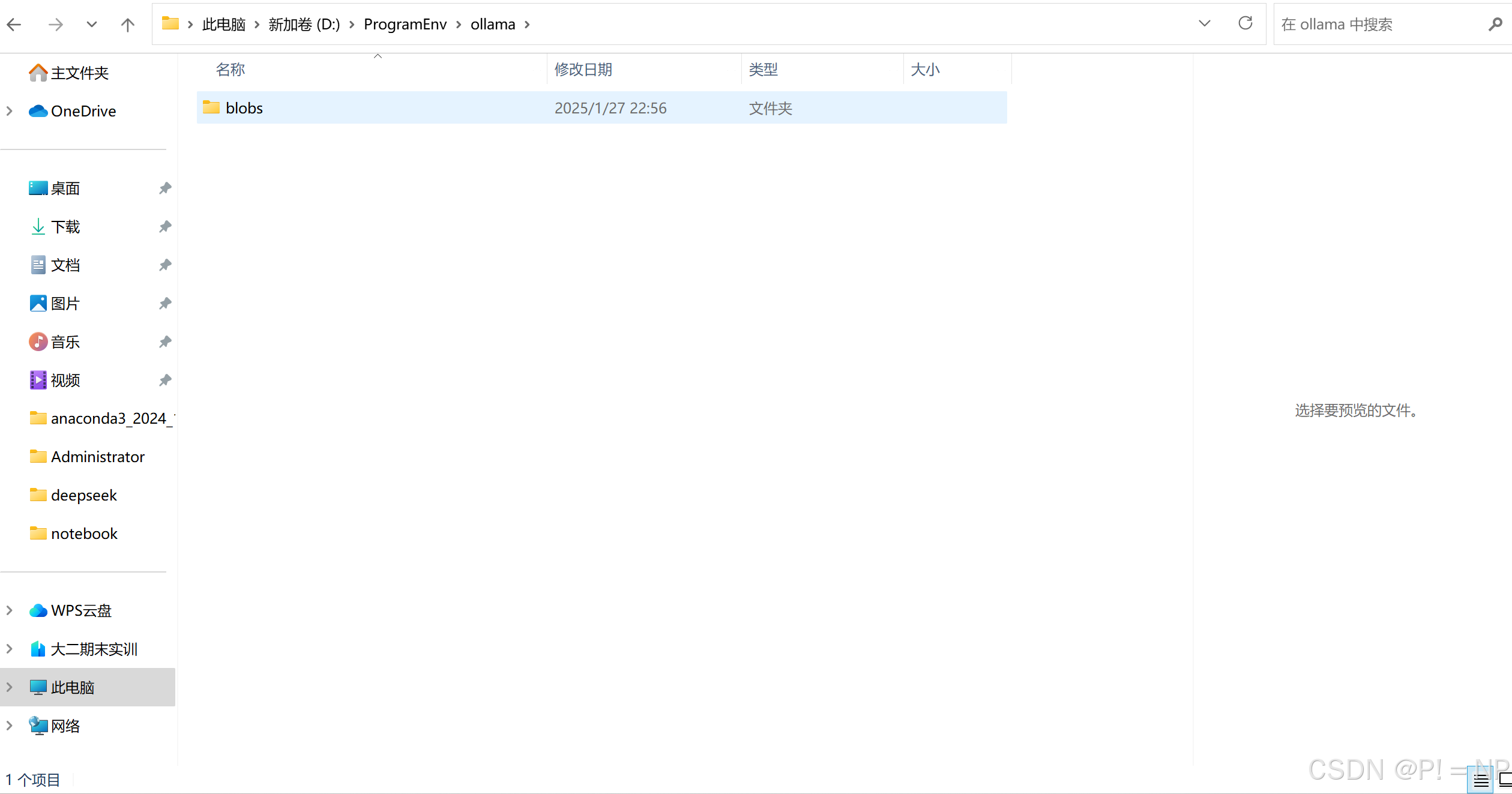Screen dimensions: 1512x794
Task: Open the deepseek folder in sidebar
Action: (x=83, y=495)
